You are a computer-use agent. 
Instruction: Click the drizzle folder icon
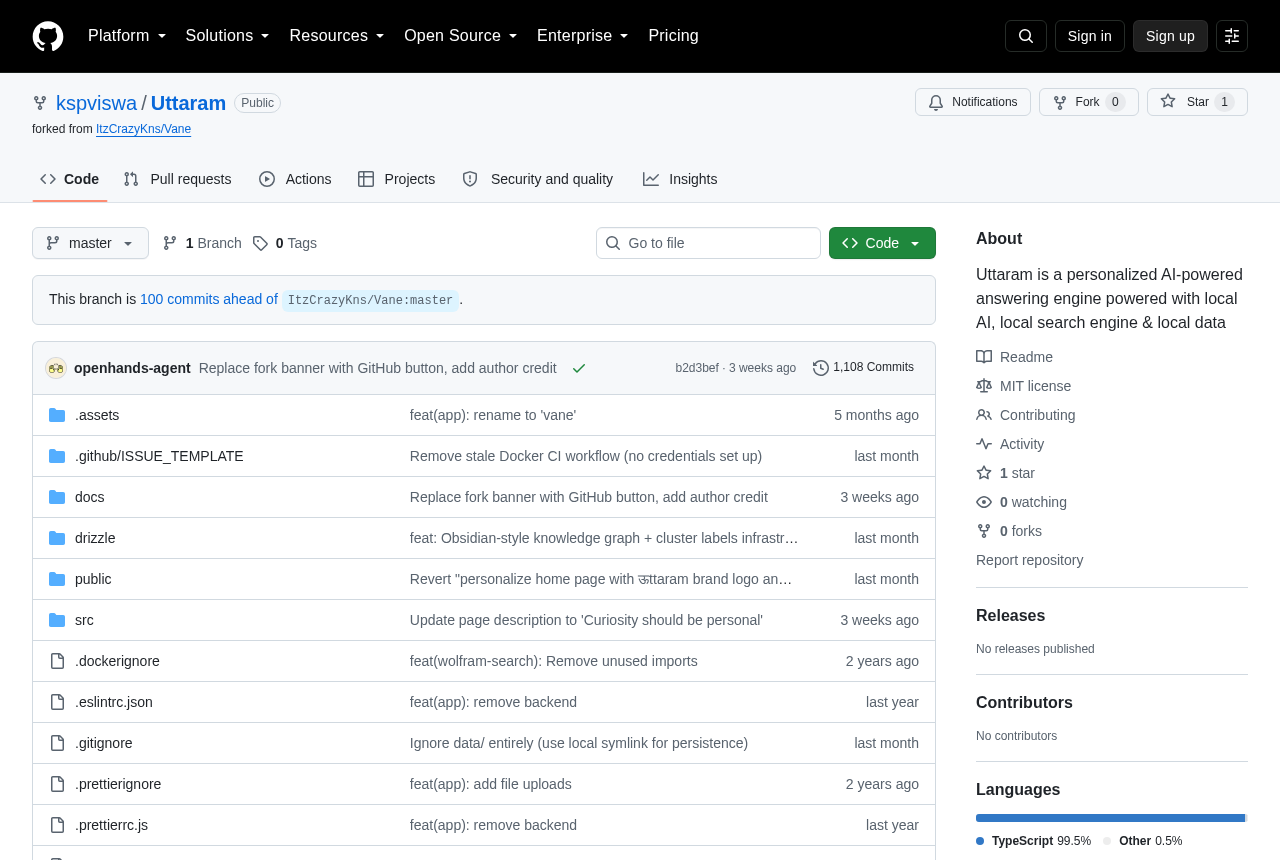pos(57,538)
